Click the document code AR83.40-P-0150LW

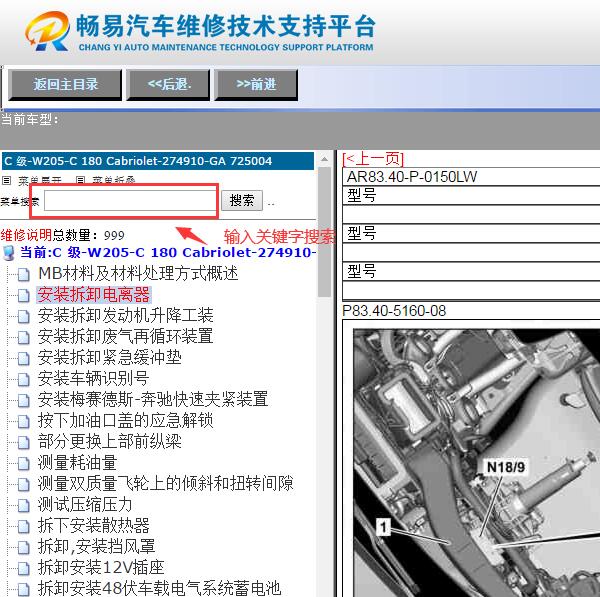[x=412, y=177]
